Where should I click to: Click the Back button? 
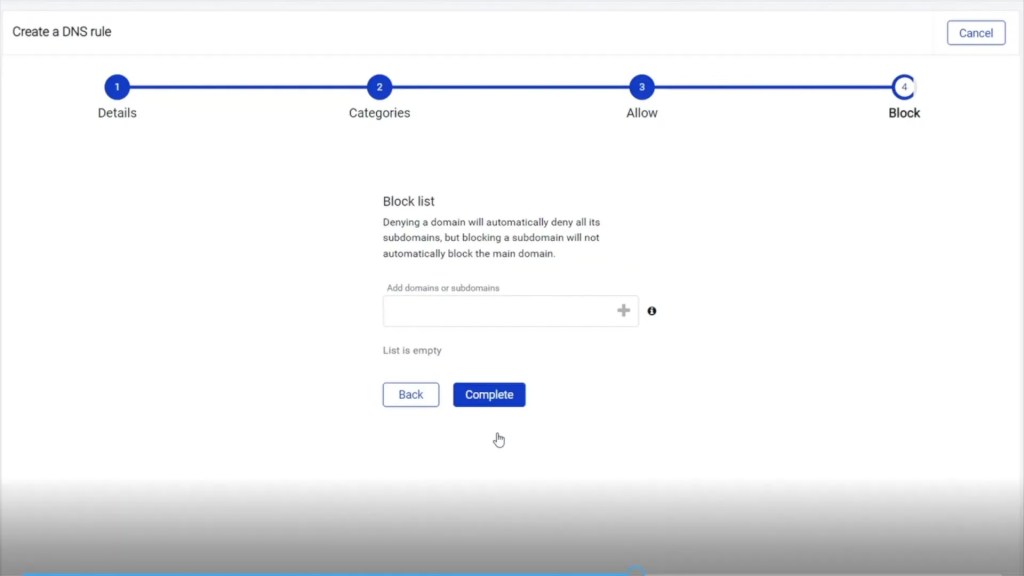pos(411,394)
